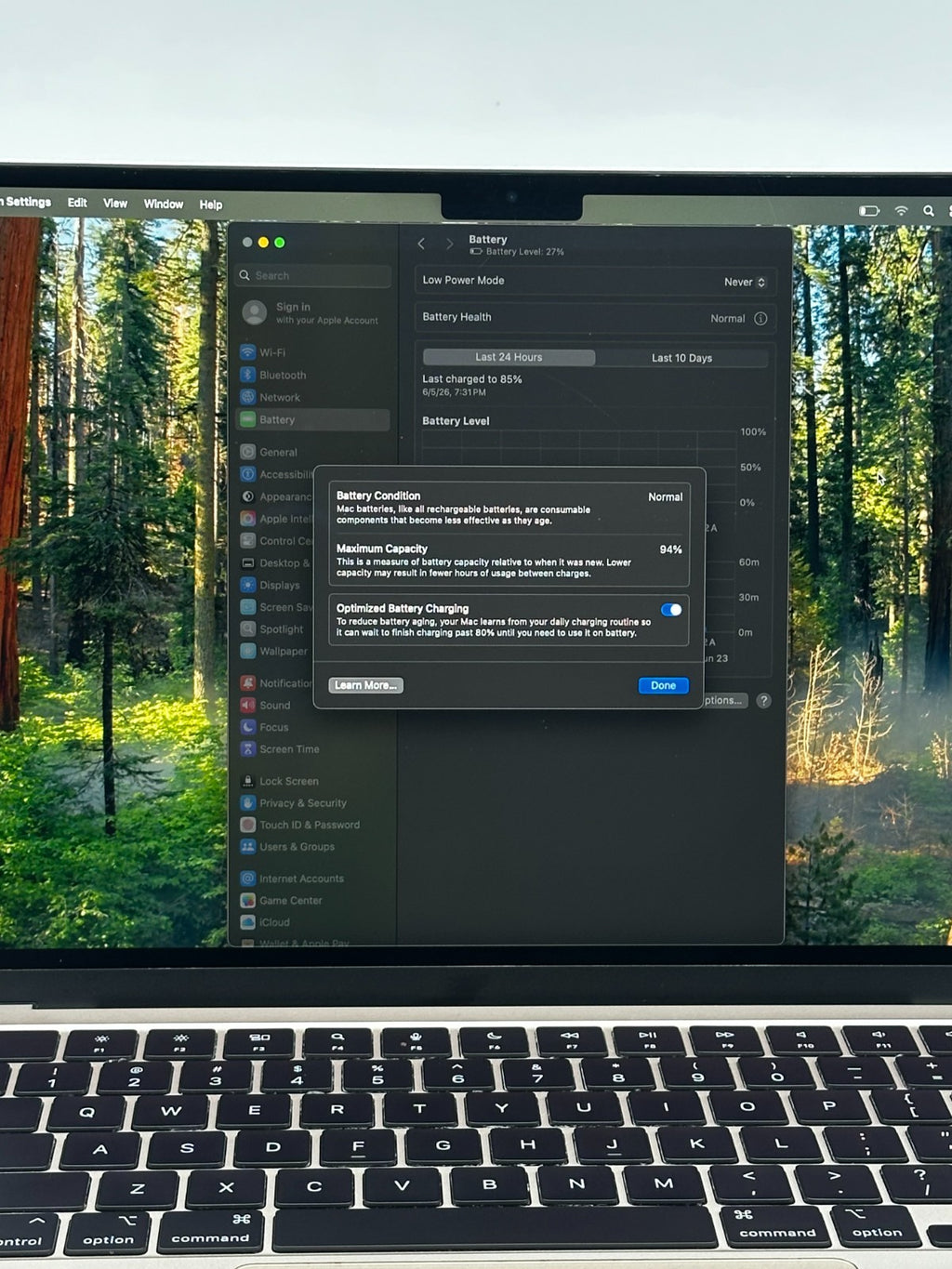
Task: Click 'Battery Condition' label
Action: click(x=378, y=496)
